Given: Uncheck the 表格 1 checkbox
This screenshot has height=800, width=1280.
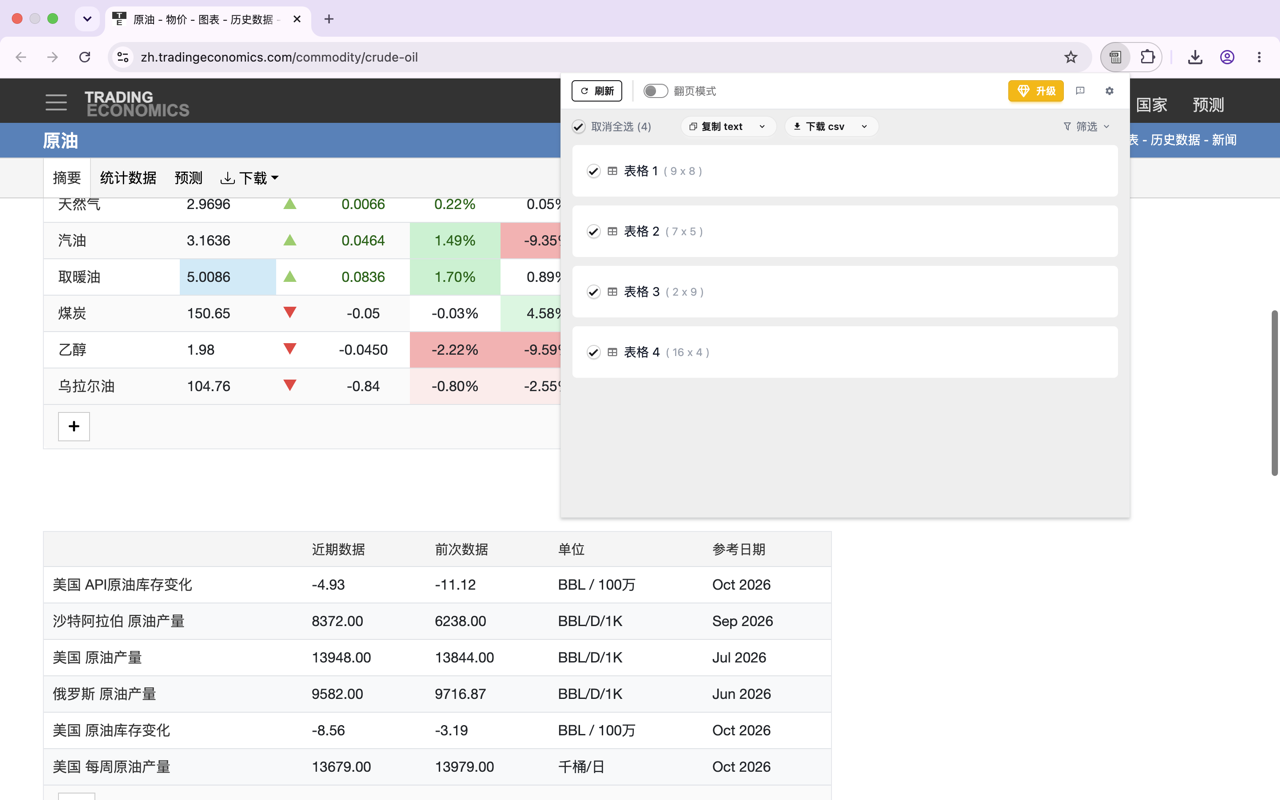Looking at the screenshot, I should click(593, 171).
